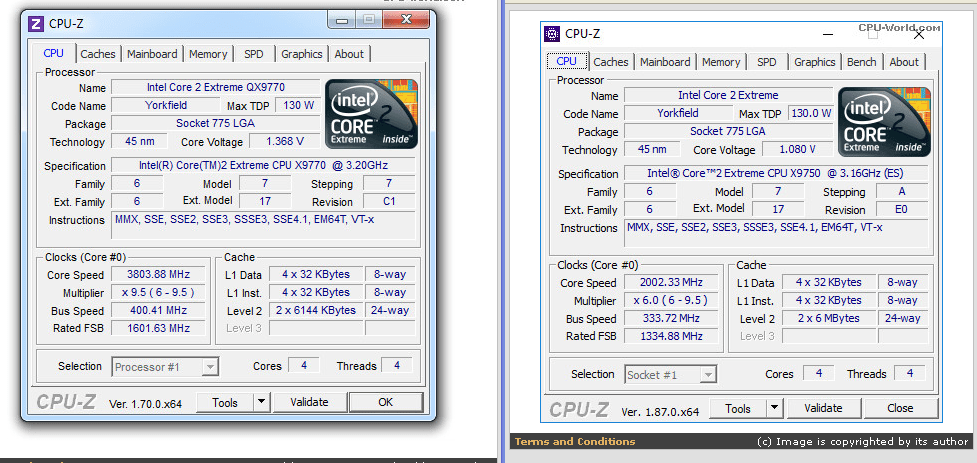The width and height of the screenshot is (977, 463).
Task: Switch to Memory tab in right CPU-Z window
Action: tap(721, 62)
